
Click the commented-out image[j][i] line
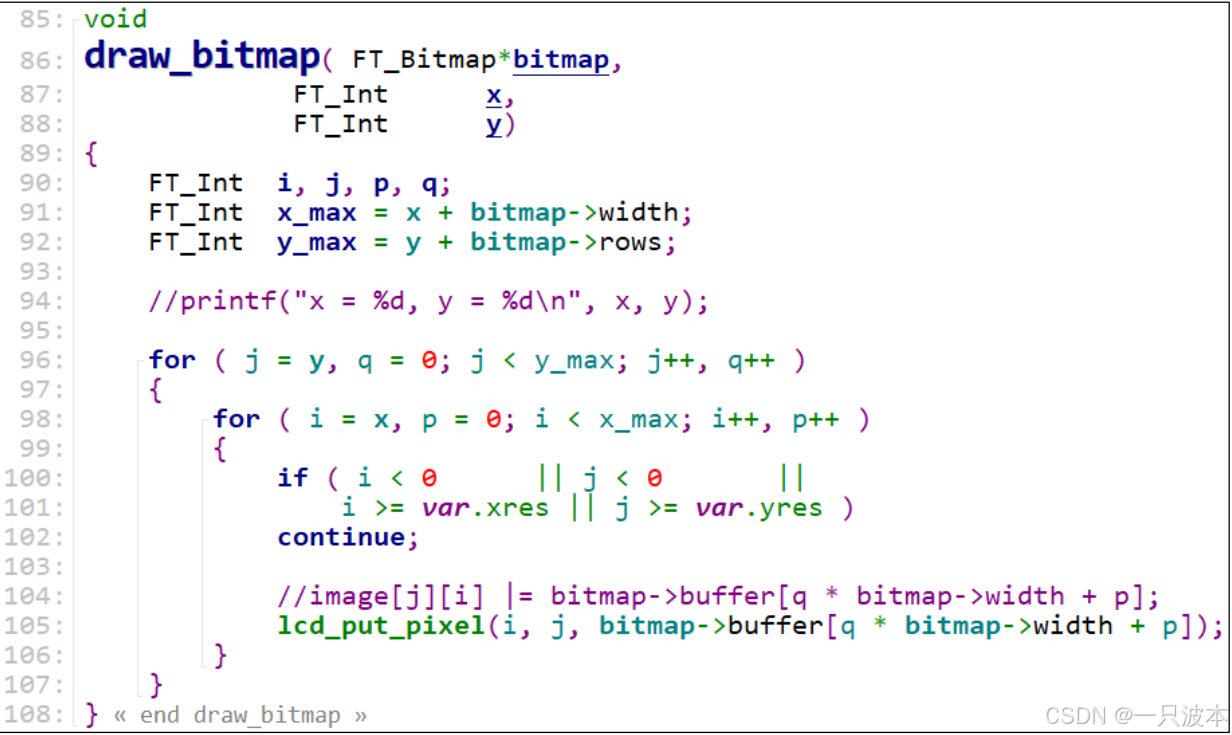tap(718, 597)
